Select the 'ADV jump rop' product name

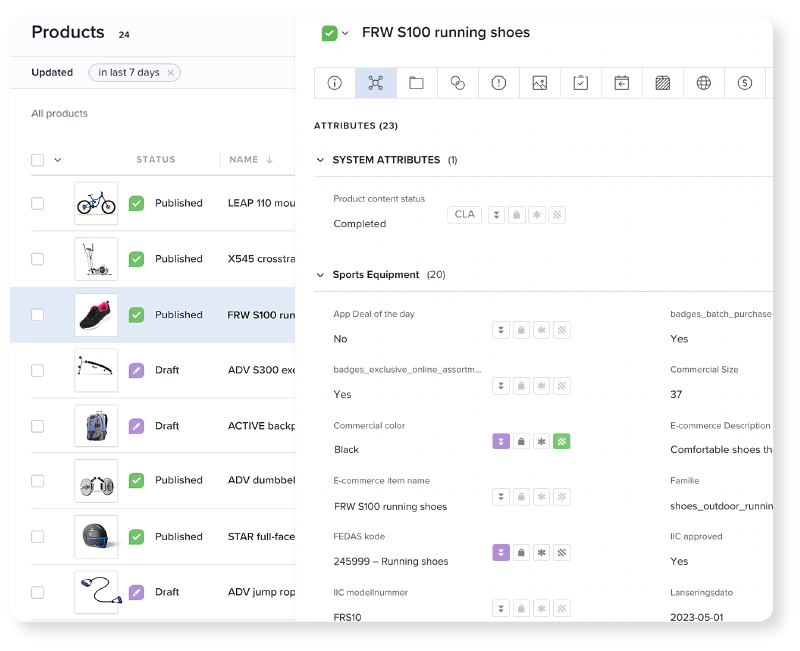[x=261, y=592]
